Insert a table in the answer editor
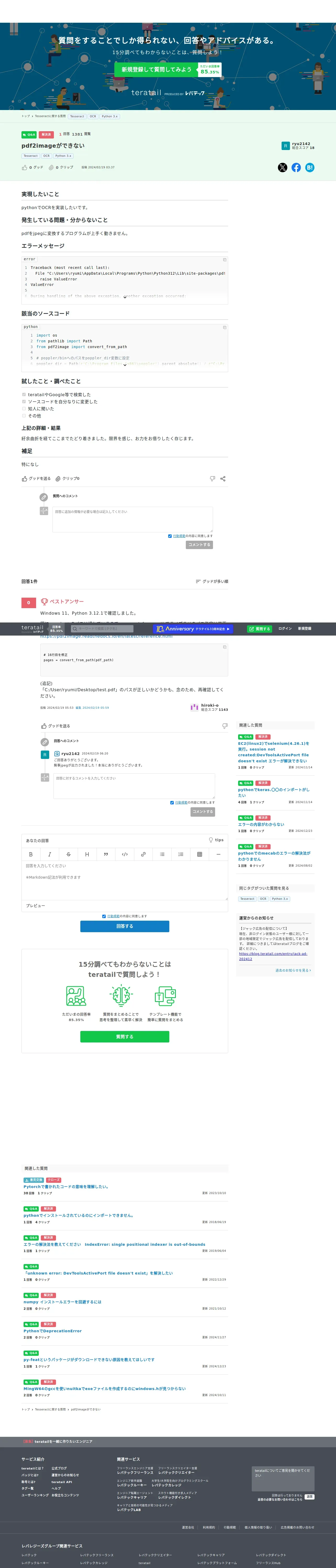The width and height of the screenshot is (336, 1568). [199, 854]
